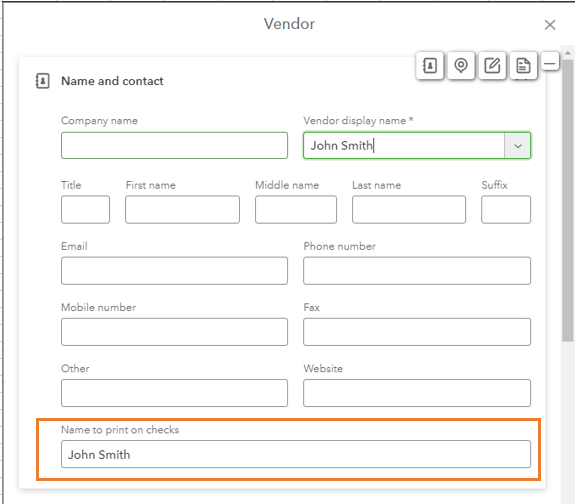
Task: Click the Email field
Action: click(175, 271)
